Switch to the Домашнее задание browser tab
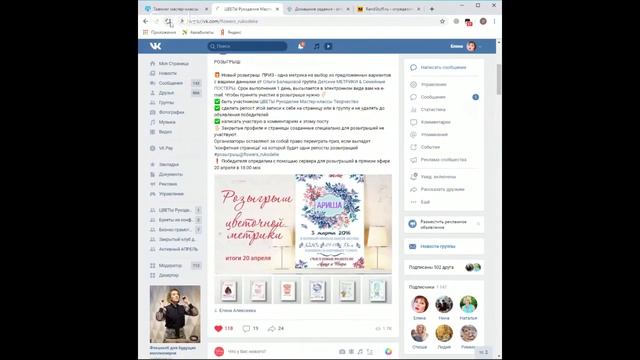The width and height of the screenshot is (640, 360). [318, 9]
